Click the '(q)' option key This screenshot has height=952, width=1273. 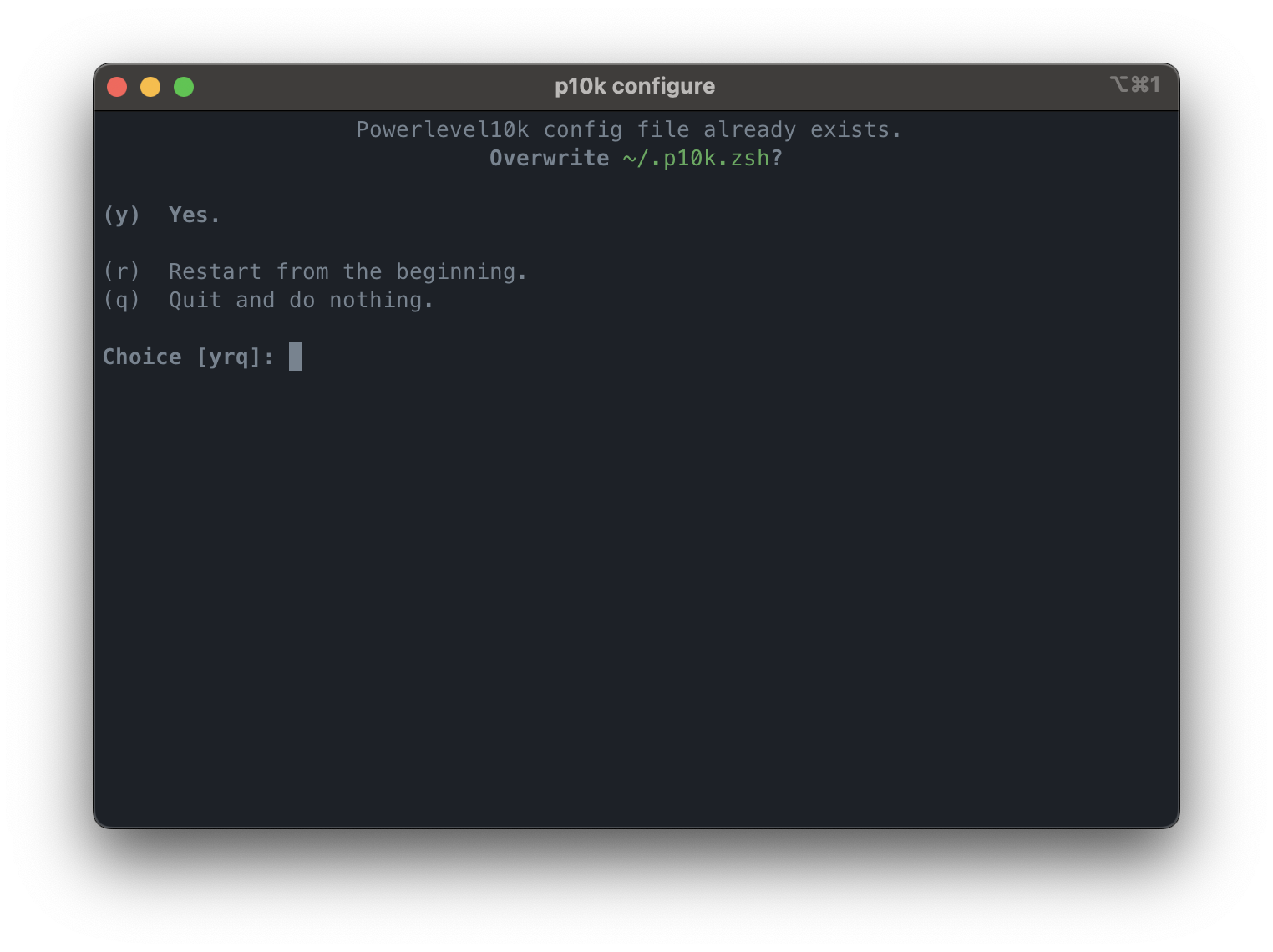tap(122, 300)
